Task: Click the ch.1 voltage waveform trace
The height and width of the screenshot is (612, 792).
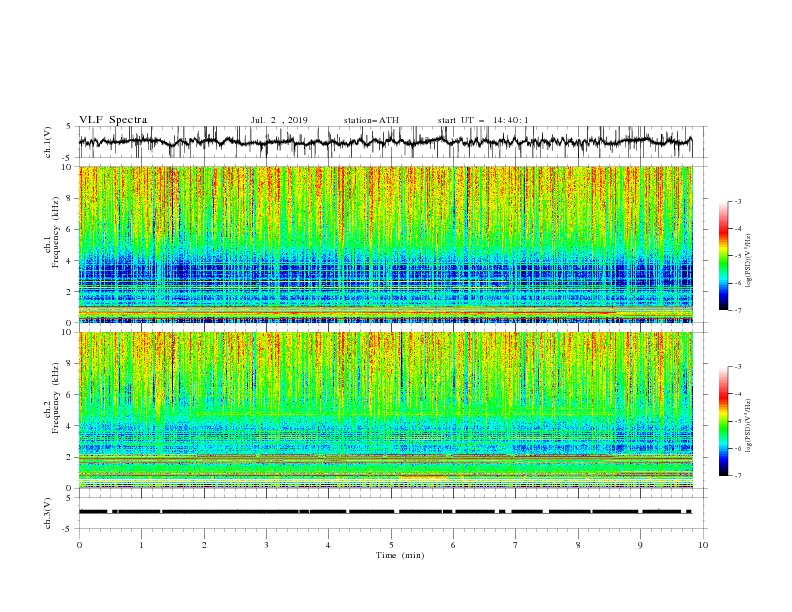Action: click(x=385, y=142)
